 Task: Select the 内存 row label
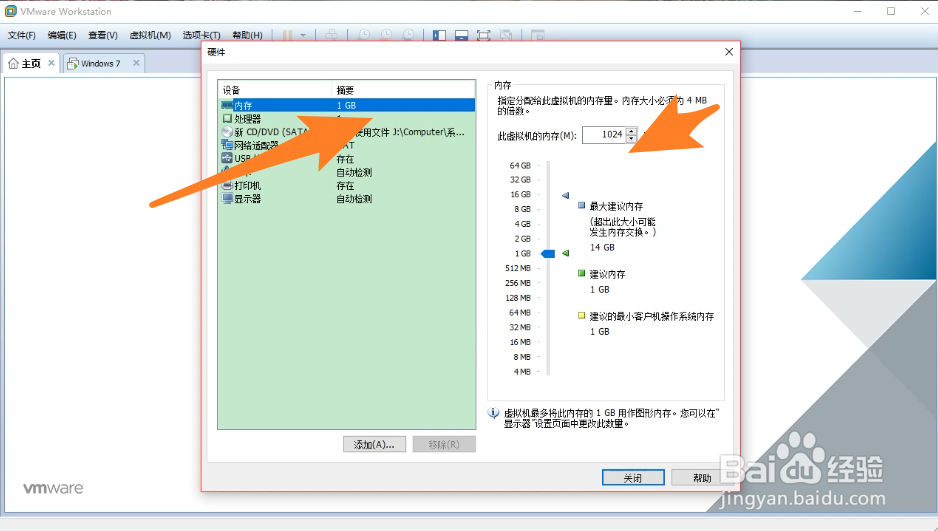point(243,105)
